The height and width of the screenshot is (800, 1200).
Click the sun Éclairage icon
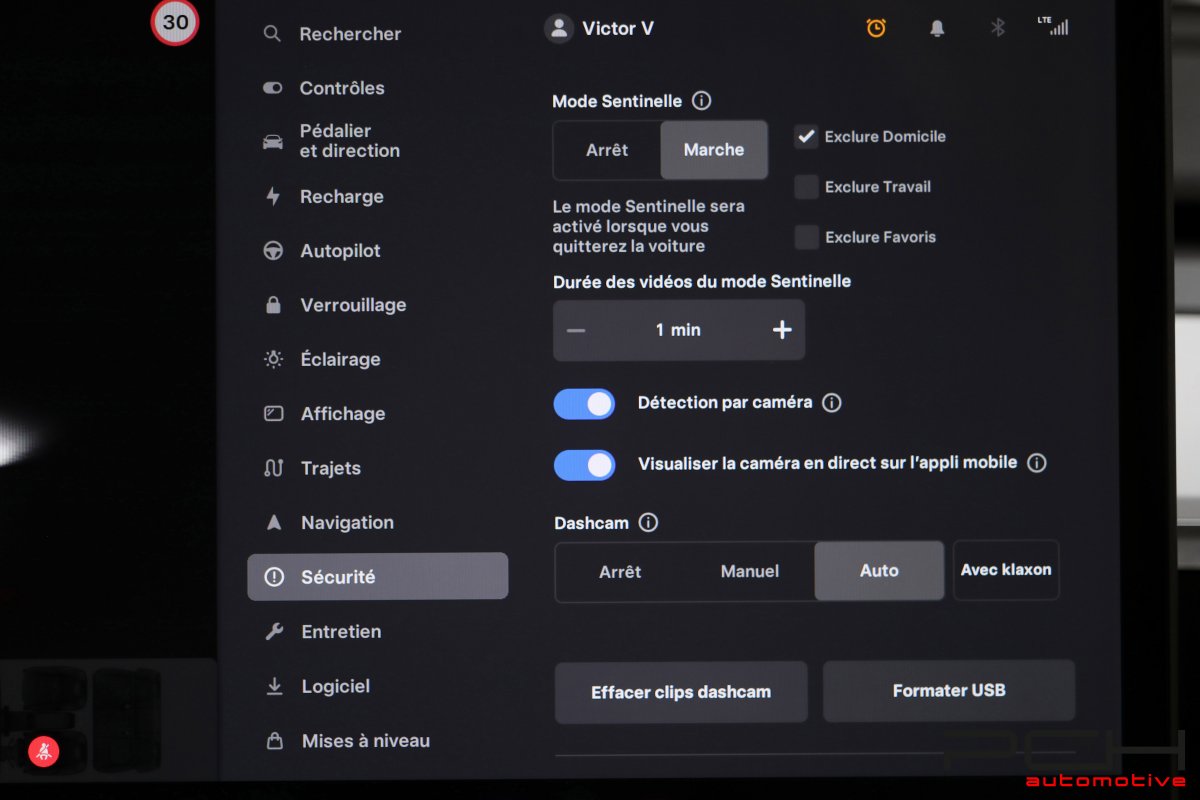[273, 359]
